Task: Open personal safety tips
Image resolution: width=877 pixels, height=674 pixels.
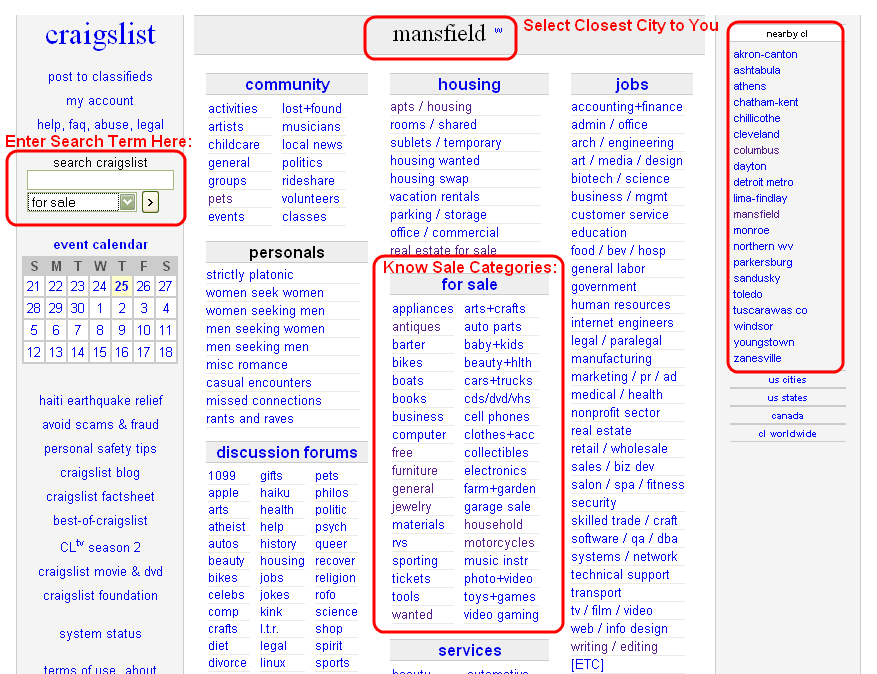Action: point(100,449)
